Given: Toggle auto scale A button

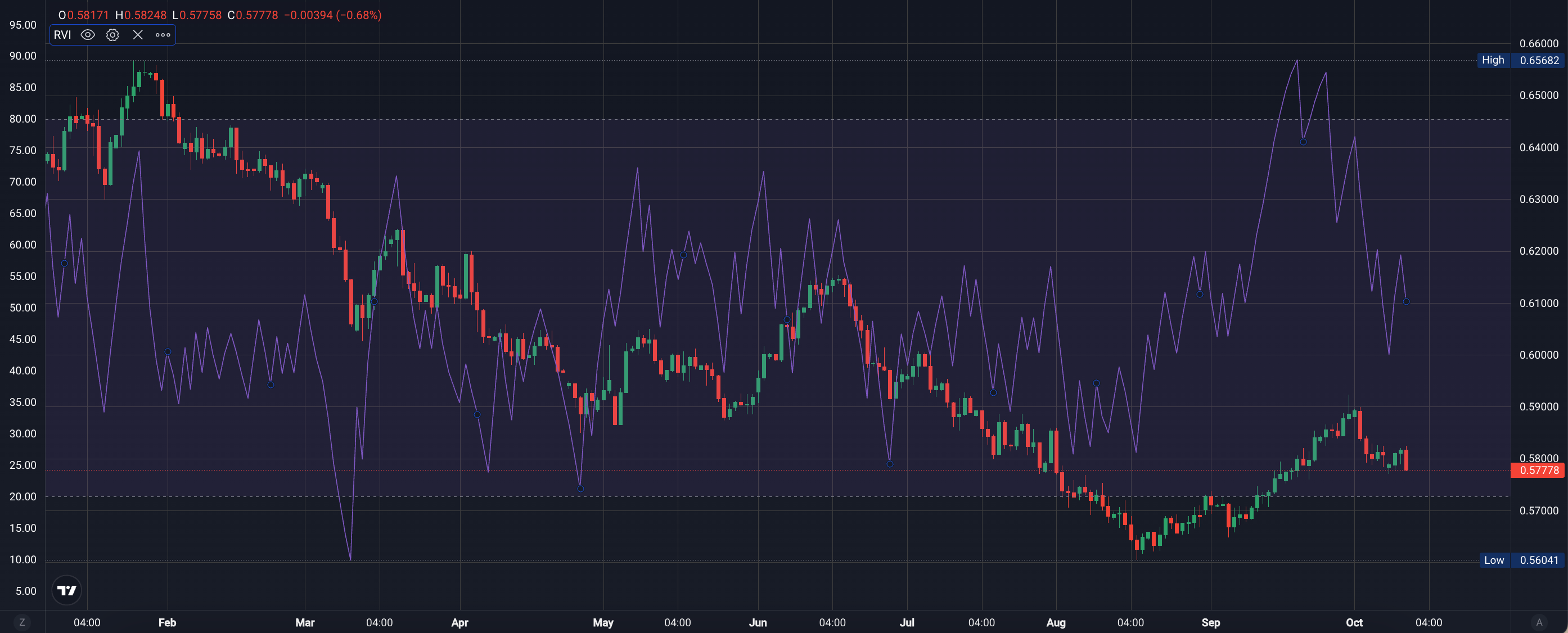Looking at the screenshot, I should point(1539,622).
